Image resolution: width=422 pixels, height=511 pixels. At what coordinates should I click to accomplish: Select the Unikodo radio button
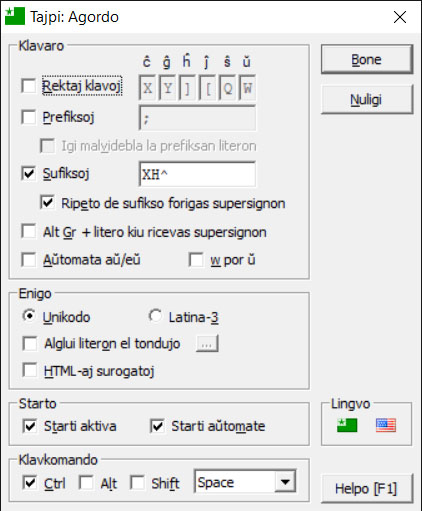pyautogui.click(x=29, y=316)
